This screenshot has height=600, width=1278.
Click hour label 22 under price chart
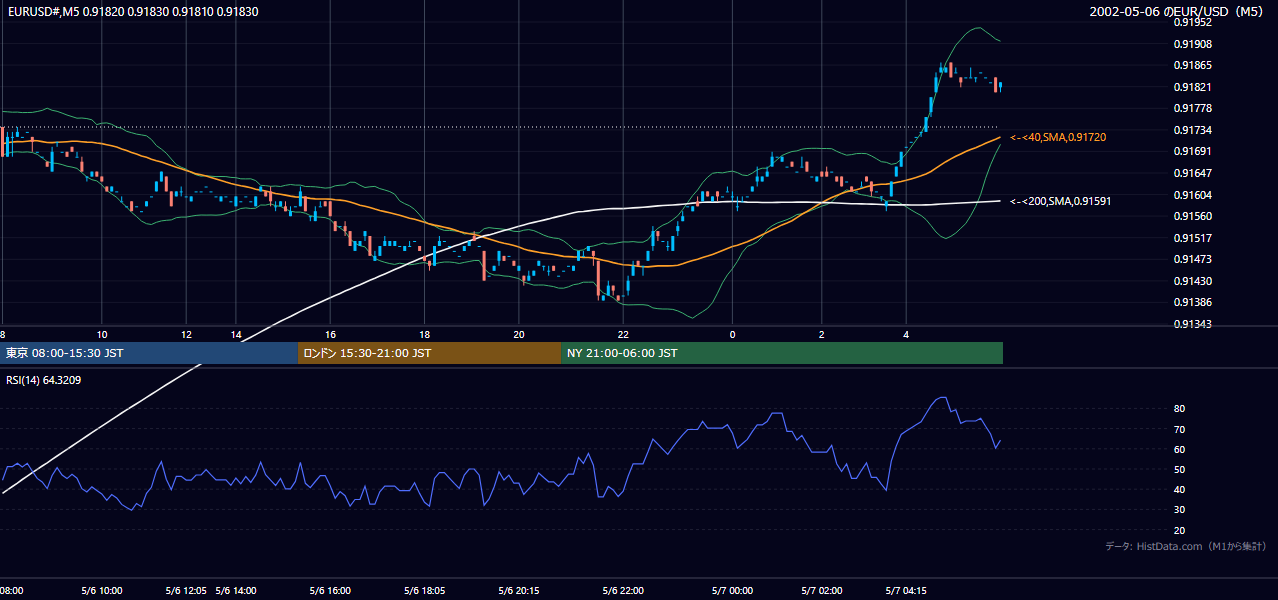pos(623,334)
